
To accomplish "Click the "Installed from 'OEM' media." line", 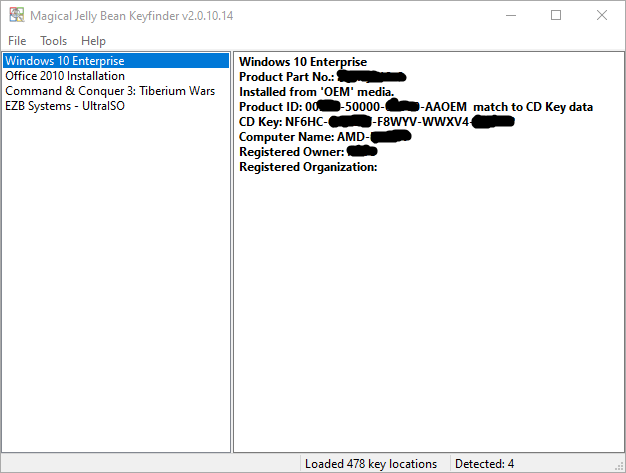I will 317,92.
